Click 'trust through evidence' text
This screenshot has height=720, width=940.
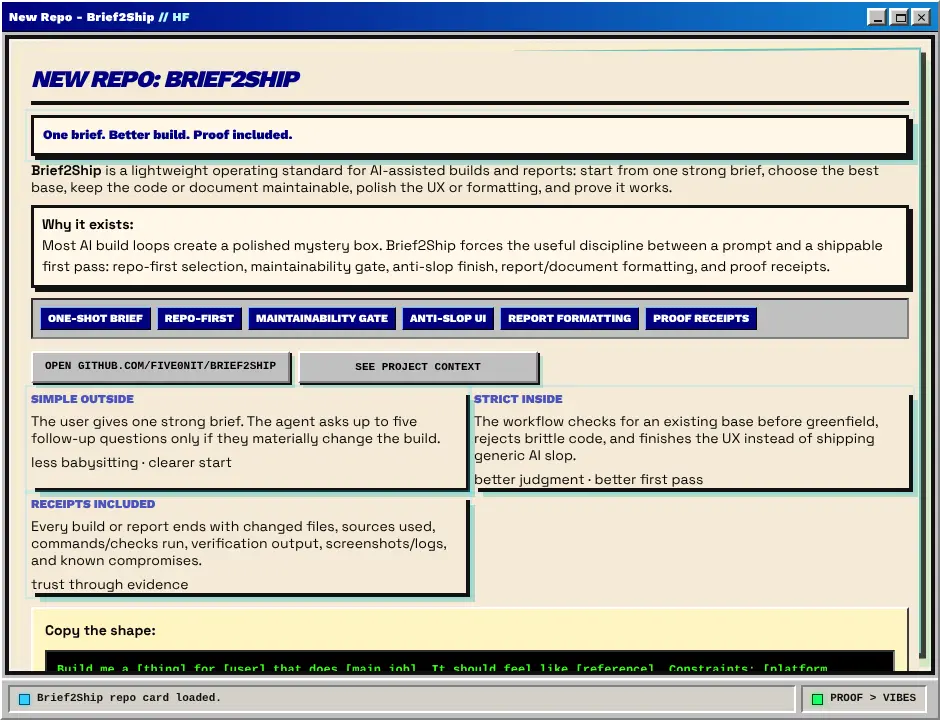click(x=110, y=585)
